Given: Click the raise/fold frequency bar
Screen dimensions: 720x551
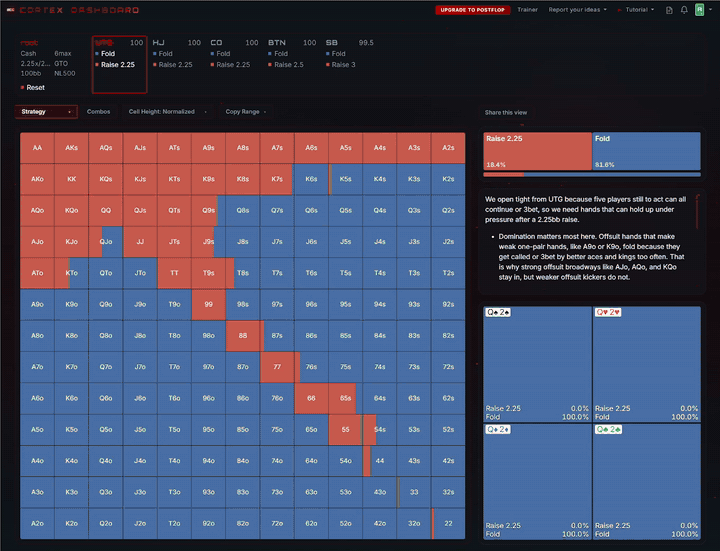Looking at the screenshot, I should [x=592, y=174].
